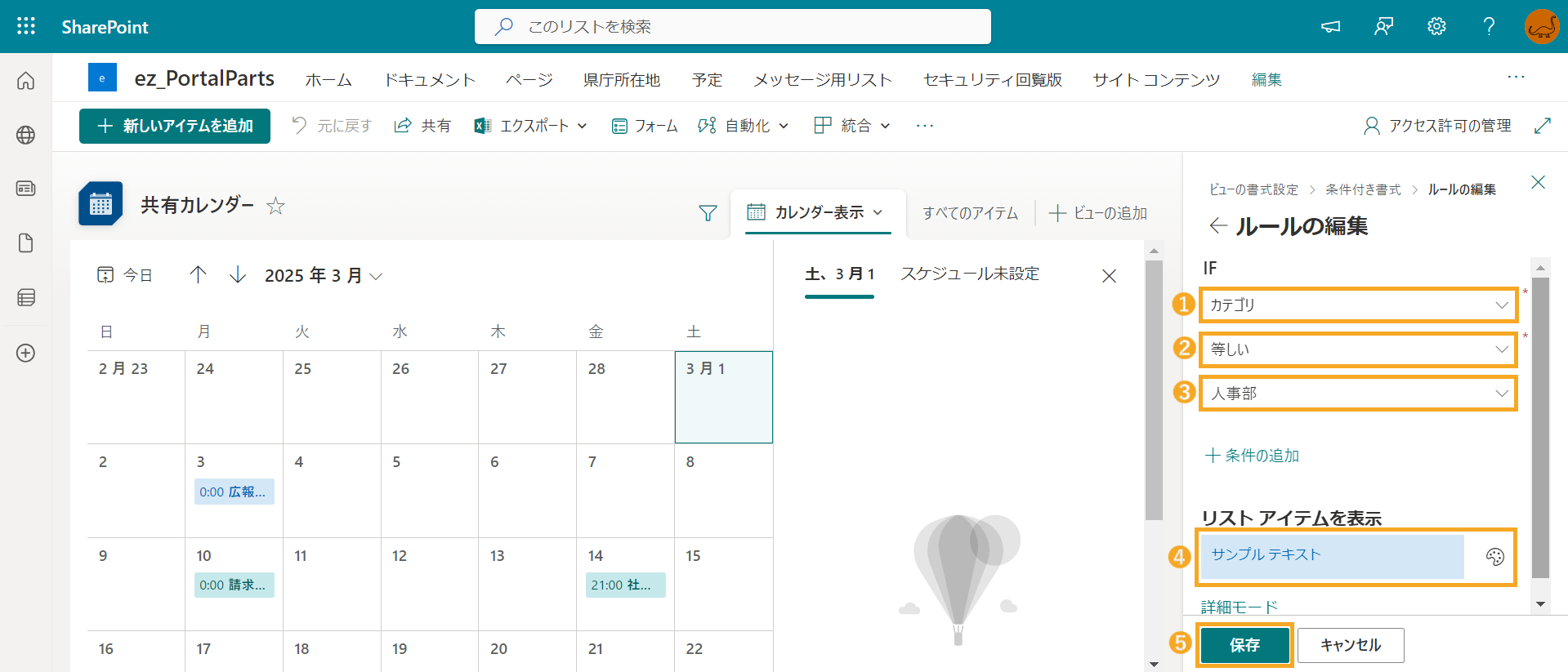Open the globe sites icon in left rail

26,135
